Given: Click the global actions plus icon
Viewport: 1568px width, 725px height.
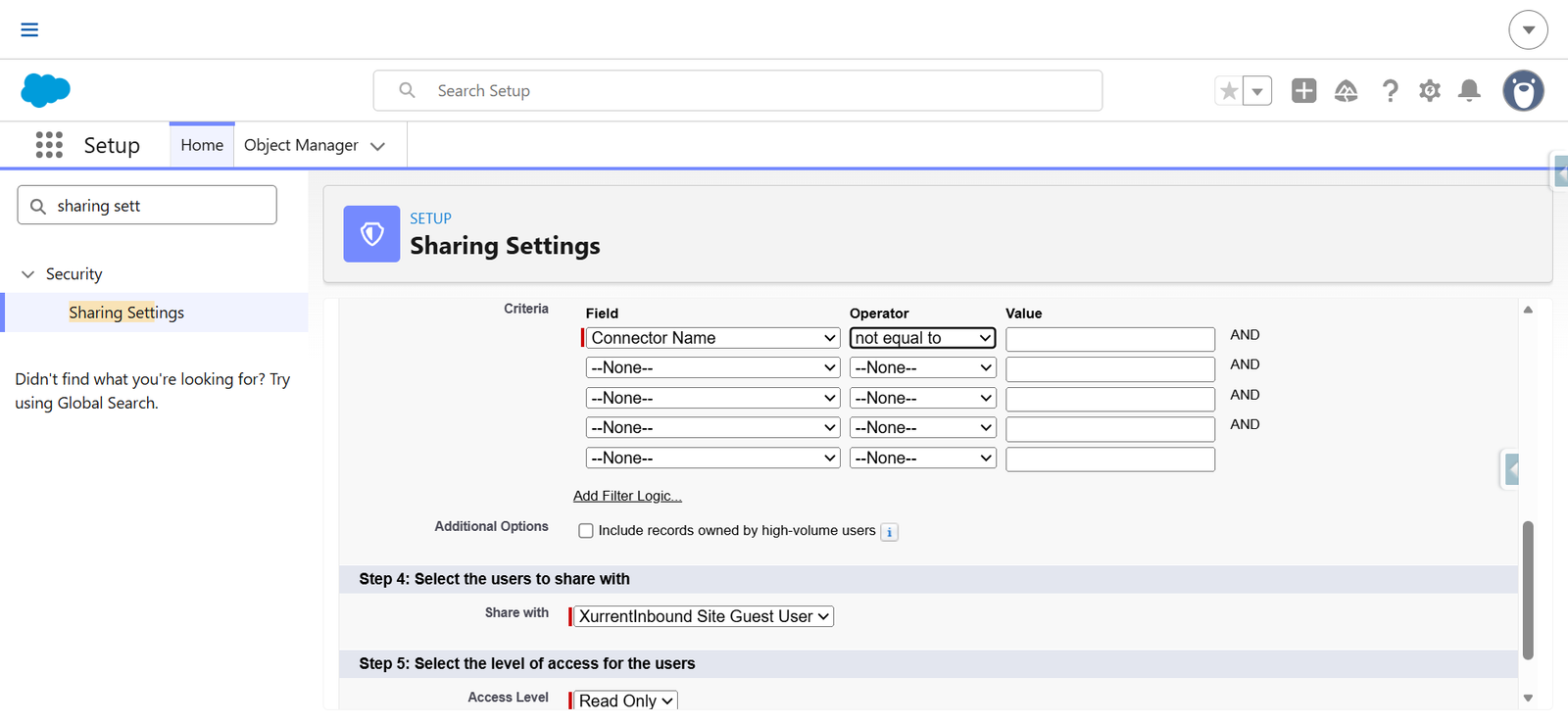Looking at the screenshot, I should coord(1303,90).
